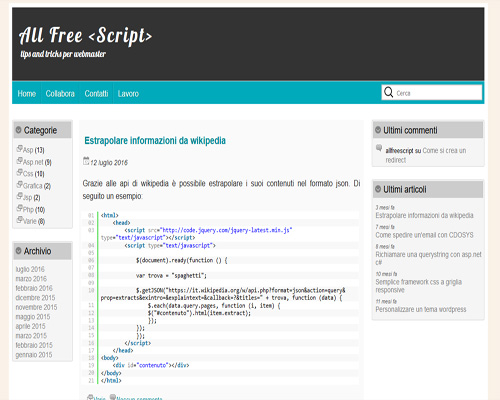Open the dicembre 2015 archive
The width and height of the screenshot is (500, 400).
[35, 298]
